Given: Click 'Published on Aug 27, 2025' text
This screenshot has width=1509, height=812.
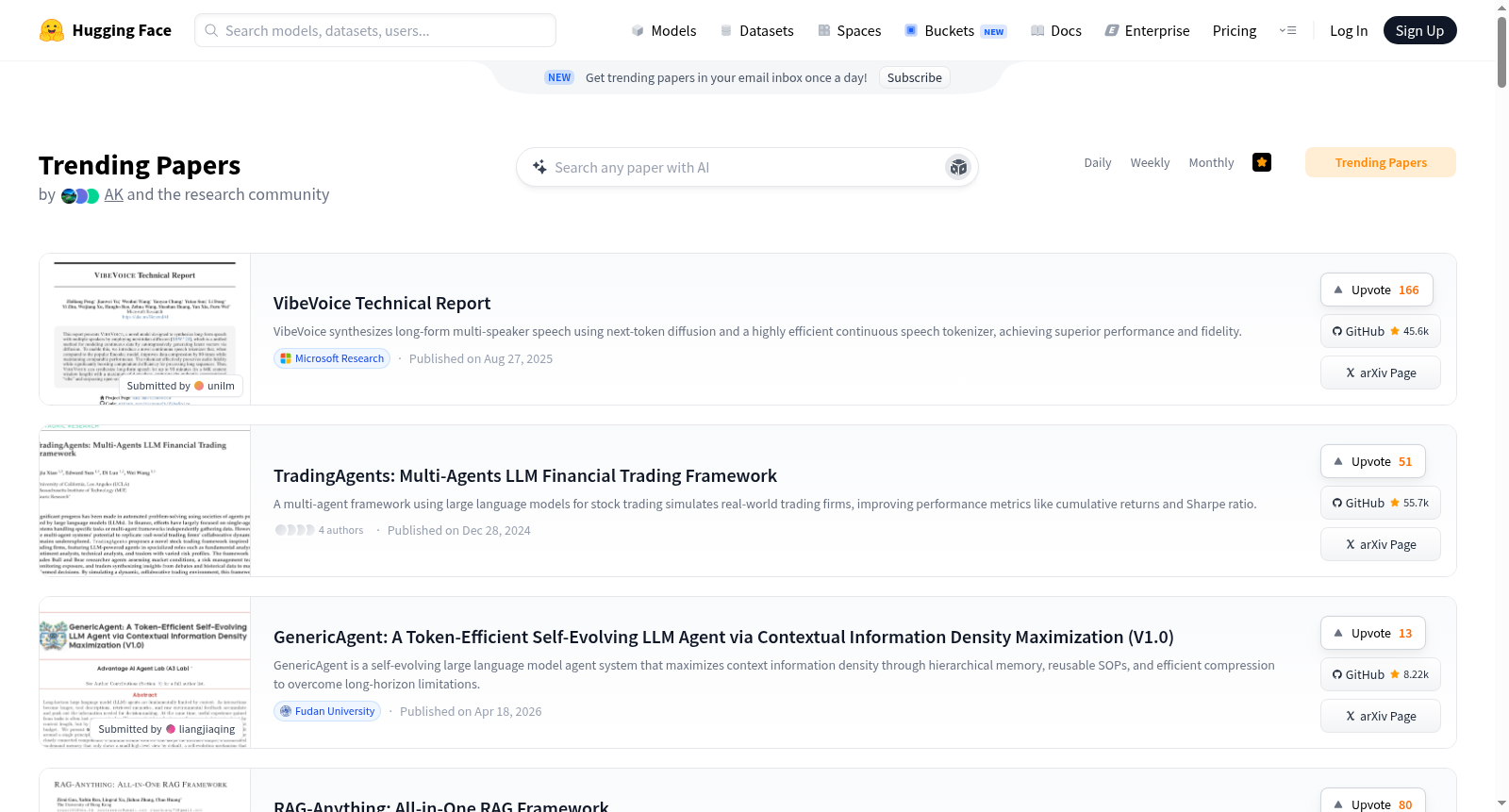Looking at the screenshot, I should [481, 358].
